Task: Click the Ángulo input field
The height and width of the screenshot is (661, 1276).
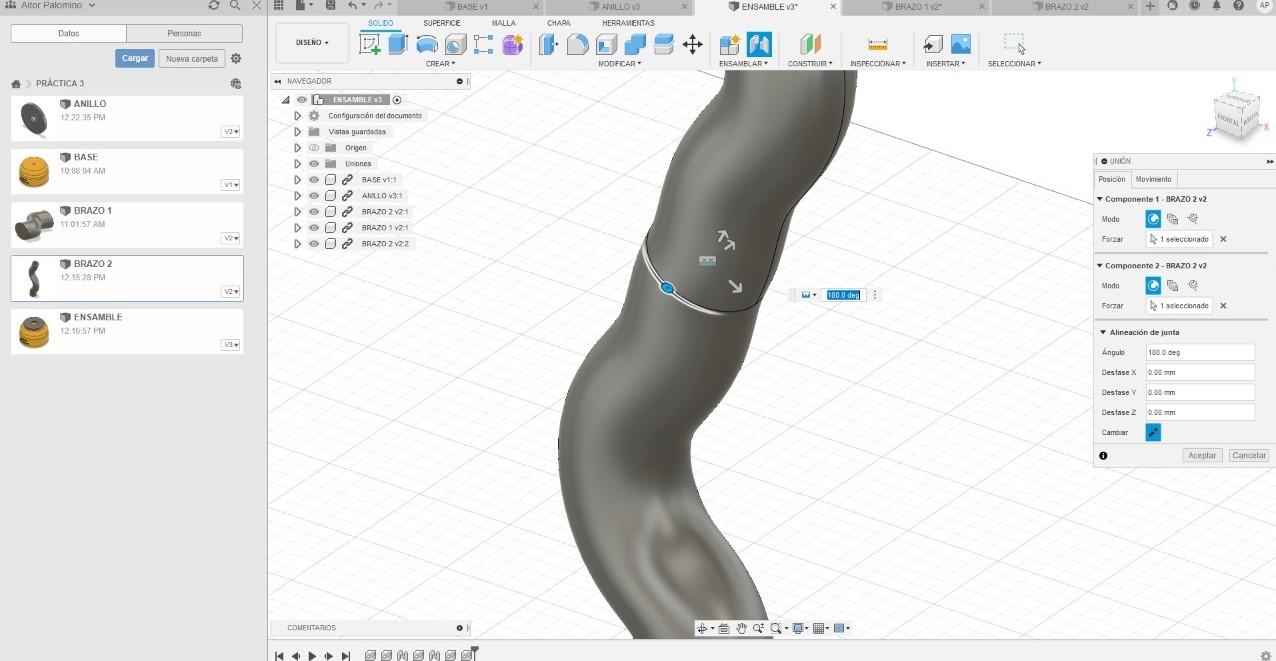Action: [1200, 353]
